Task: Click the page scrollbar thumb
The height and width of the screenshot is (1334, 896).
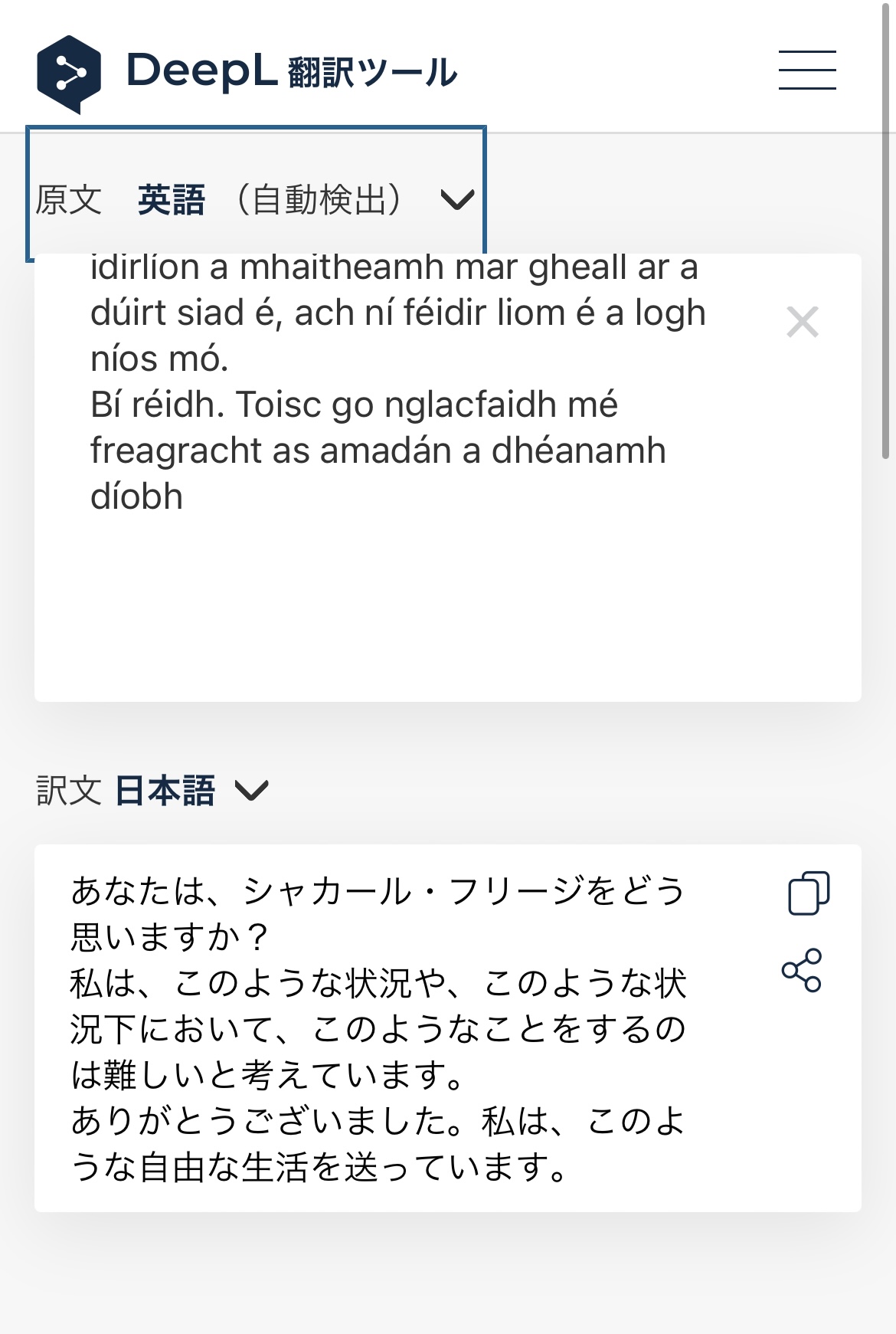Action: click(887, 230)
